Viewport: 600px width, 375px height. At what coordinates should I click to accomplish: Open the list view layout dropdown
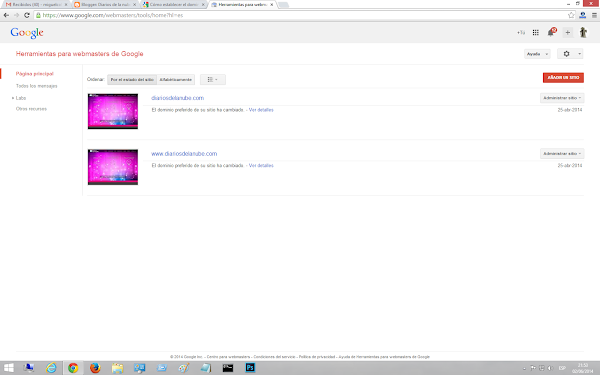(x=213, y=80)
